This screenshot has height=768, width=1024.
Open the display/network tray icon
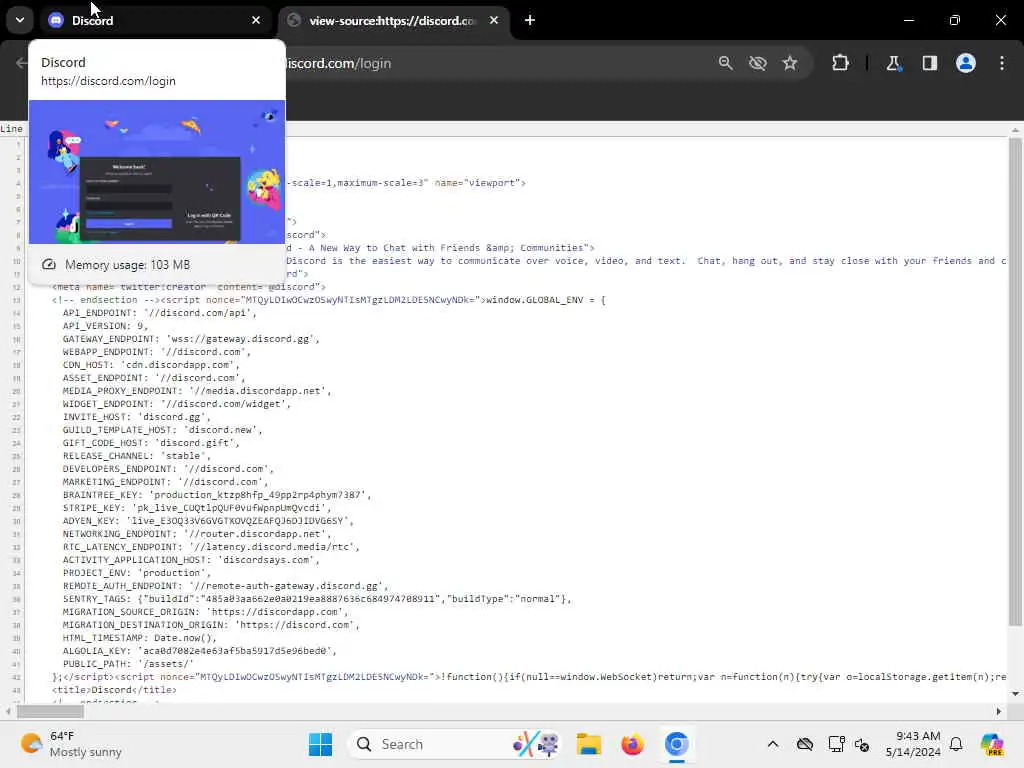tap(836, 744)
